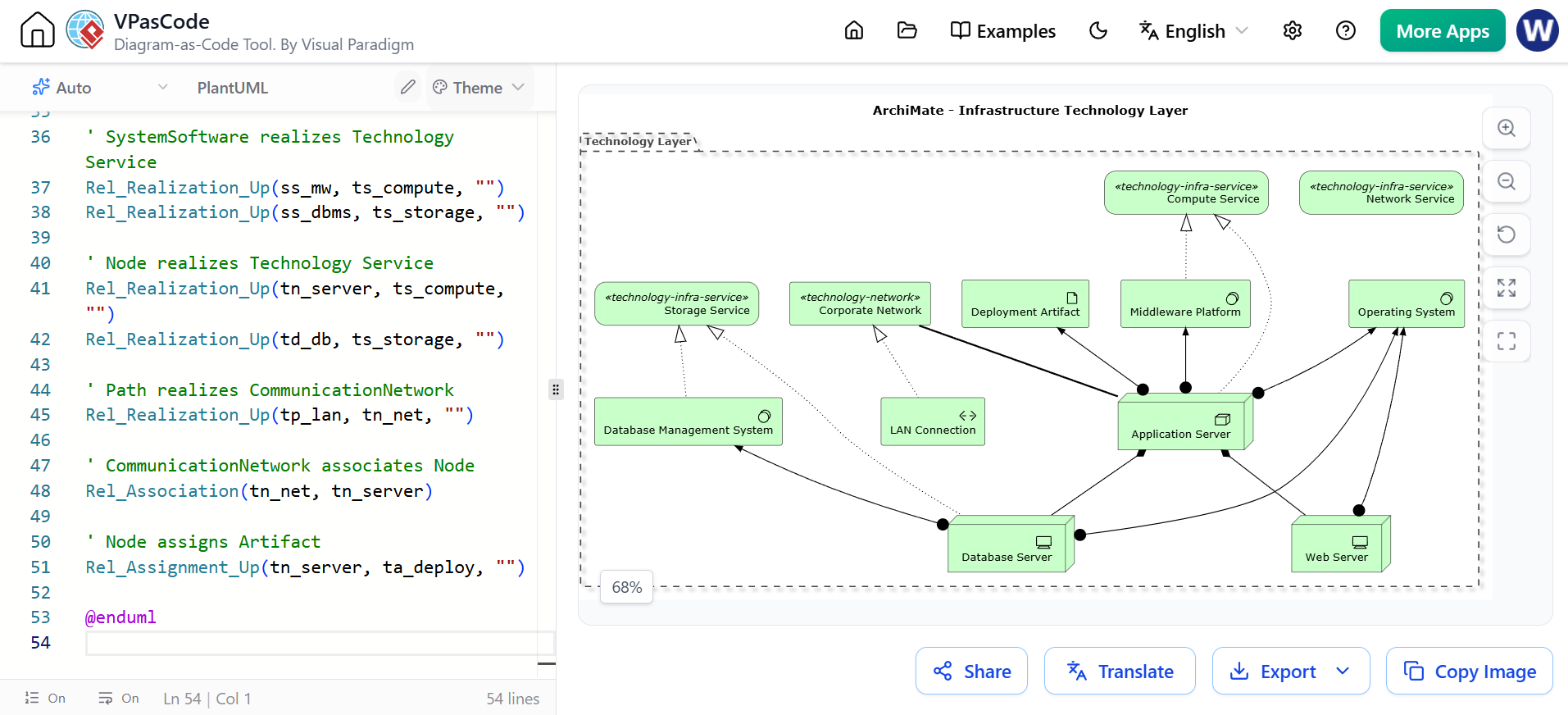This screenshot has height=715, width=1568.
Task: Click the More Apps button
Action: pyautogui.click(x=1443, y=31)
